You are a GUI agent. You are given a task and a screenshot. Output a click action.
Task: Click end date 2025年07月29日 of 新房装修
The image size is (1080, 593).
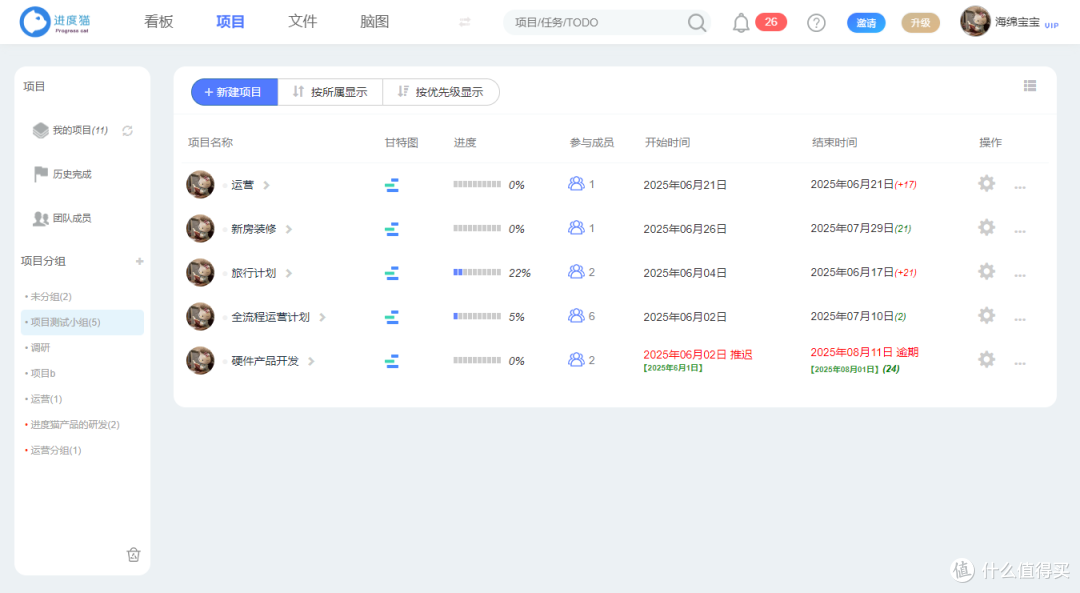click(x=852, y=228)
